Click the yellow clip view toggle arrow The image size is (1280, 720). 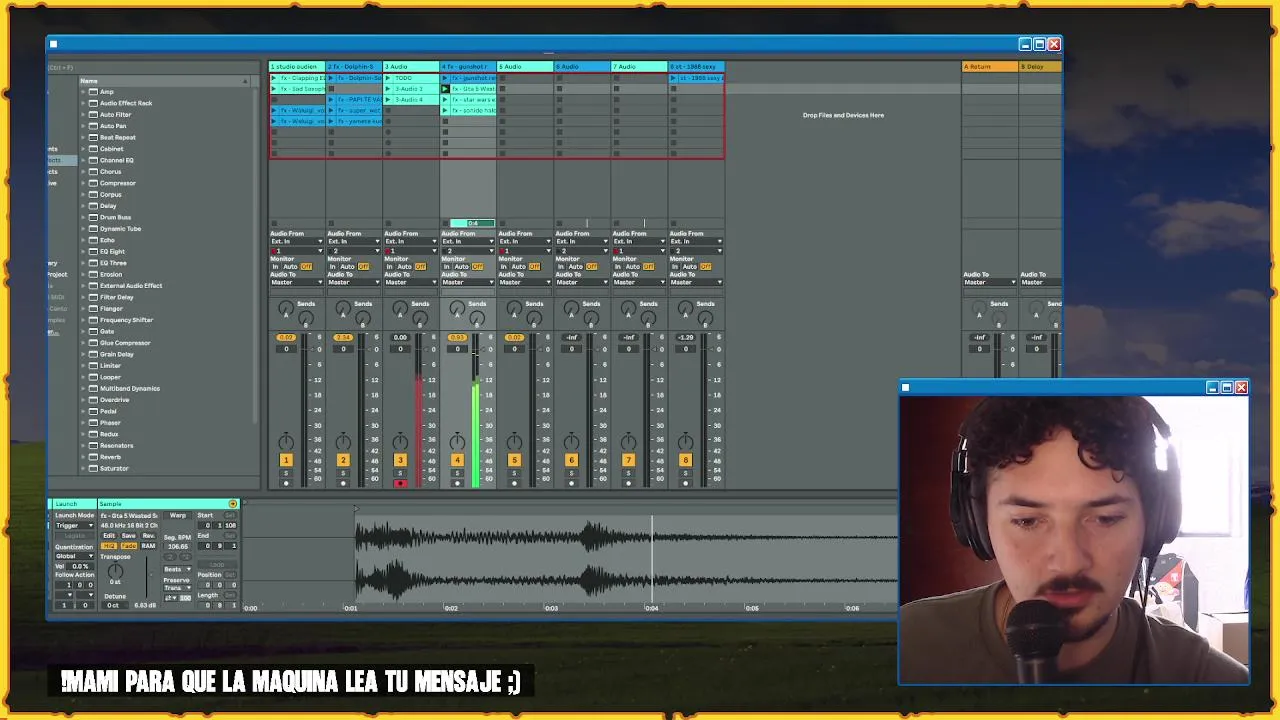tap(233, 504)
